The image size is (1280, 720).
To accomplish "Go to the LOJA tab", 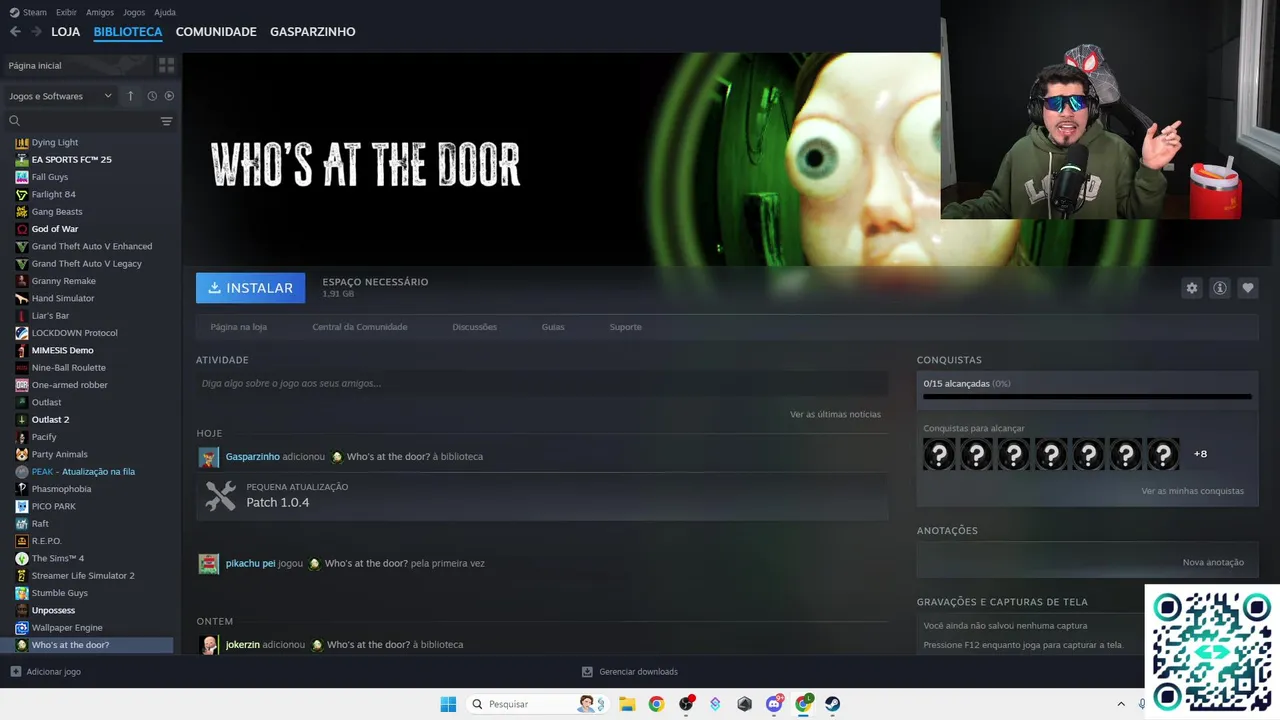I will click(x=65, y=32).
